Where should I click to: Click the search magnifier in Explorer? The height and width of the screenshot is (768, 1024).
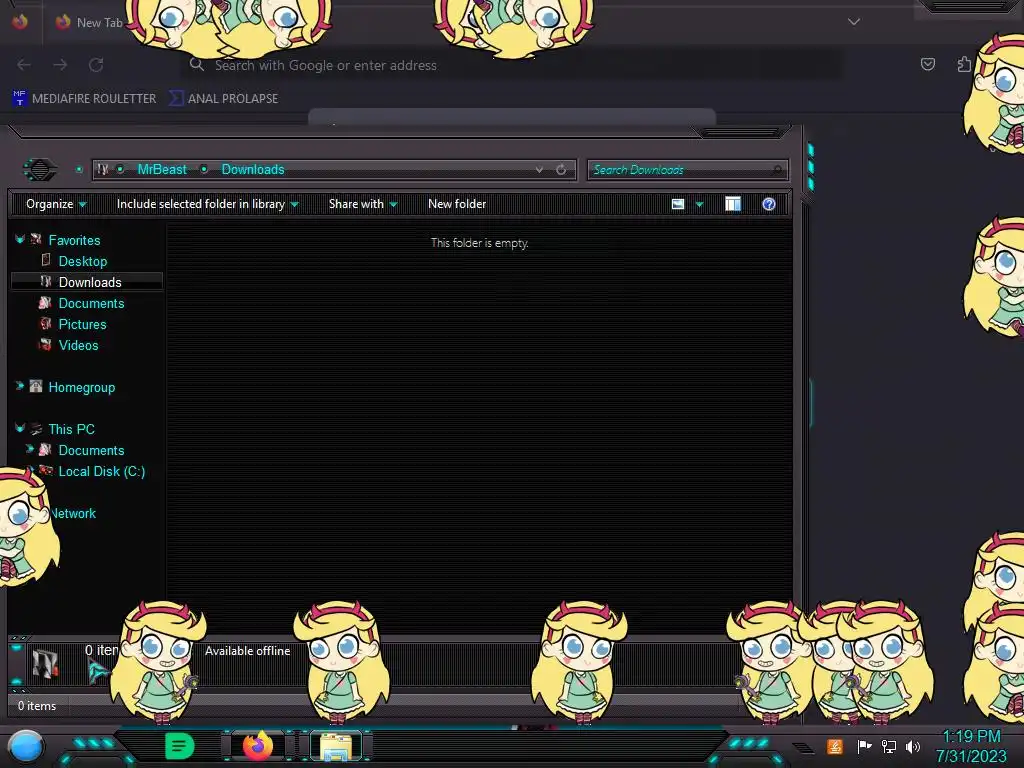click(x=777, y=170)
